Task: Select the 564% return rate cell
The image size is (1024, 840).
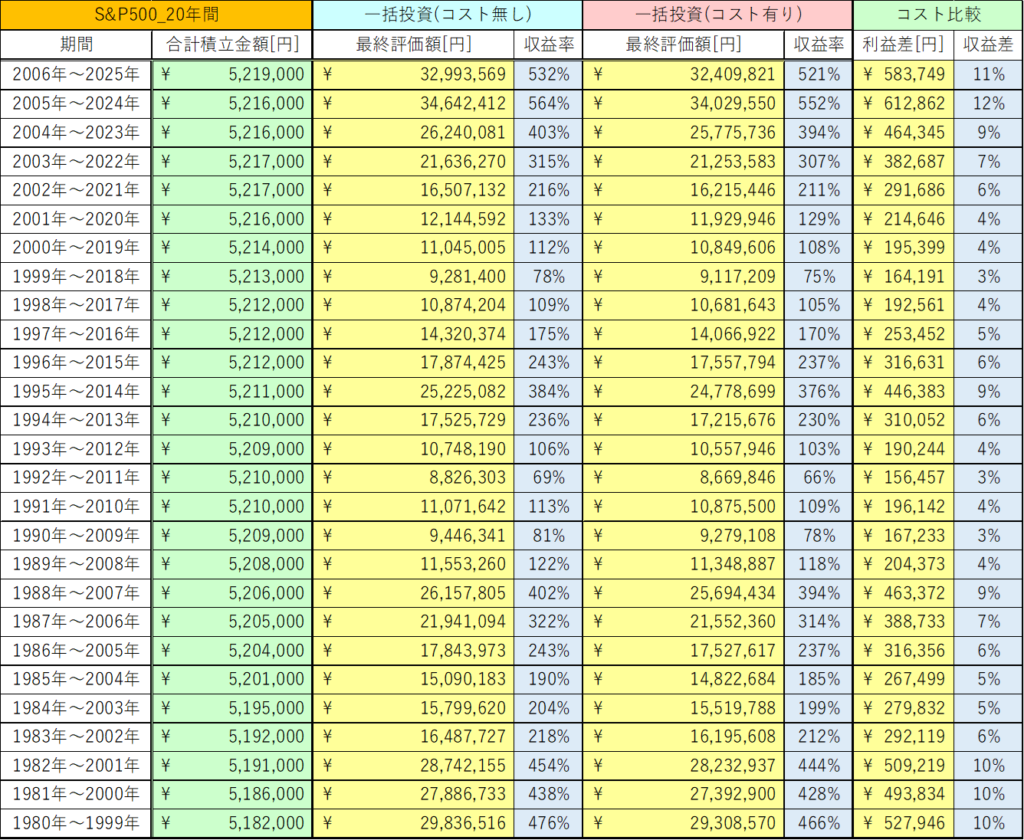Action: pyautogui.click(x=548, y=103)
